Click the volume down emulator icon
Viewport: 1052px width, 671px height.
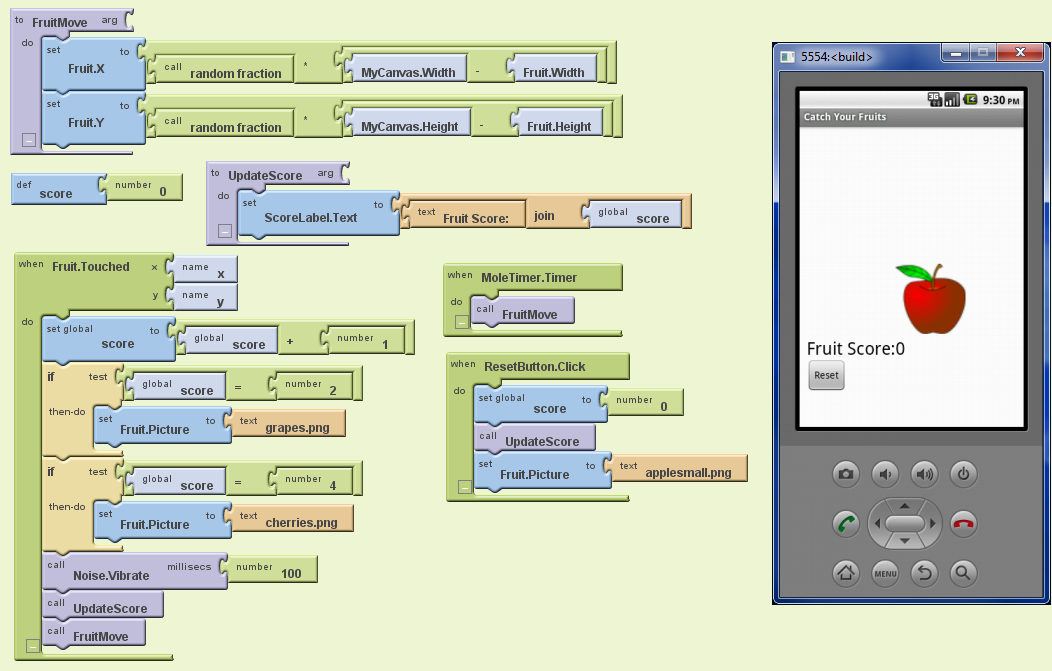885,474
